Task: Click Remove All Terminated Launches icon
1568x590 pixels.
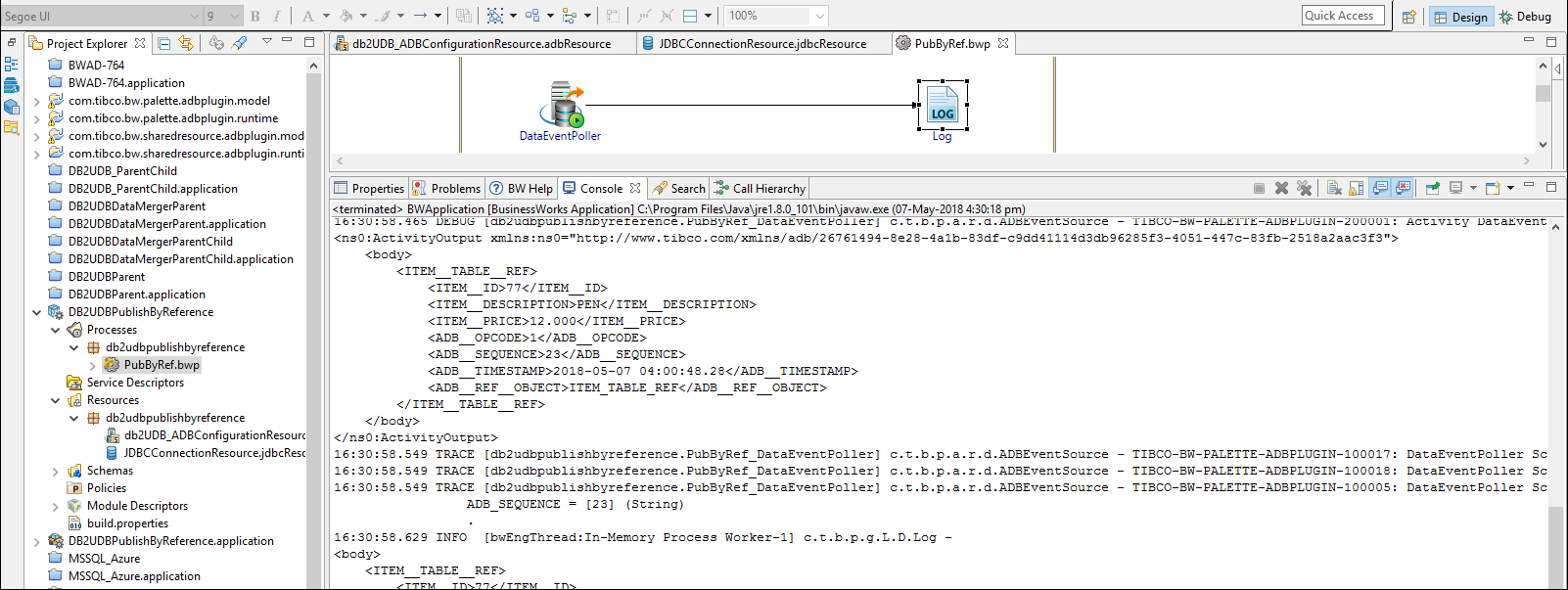Action: pyautogui.click(x=1304, y=188)
